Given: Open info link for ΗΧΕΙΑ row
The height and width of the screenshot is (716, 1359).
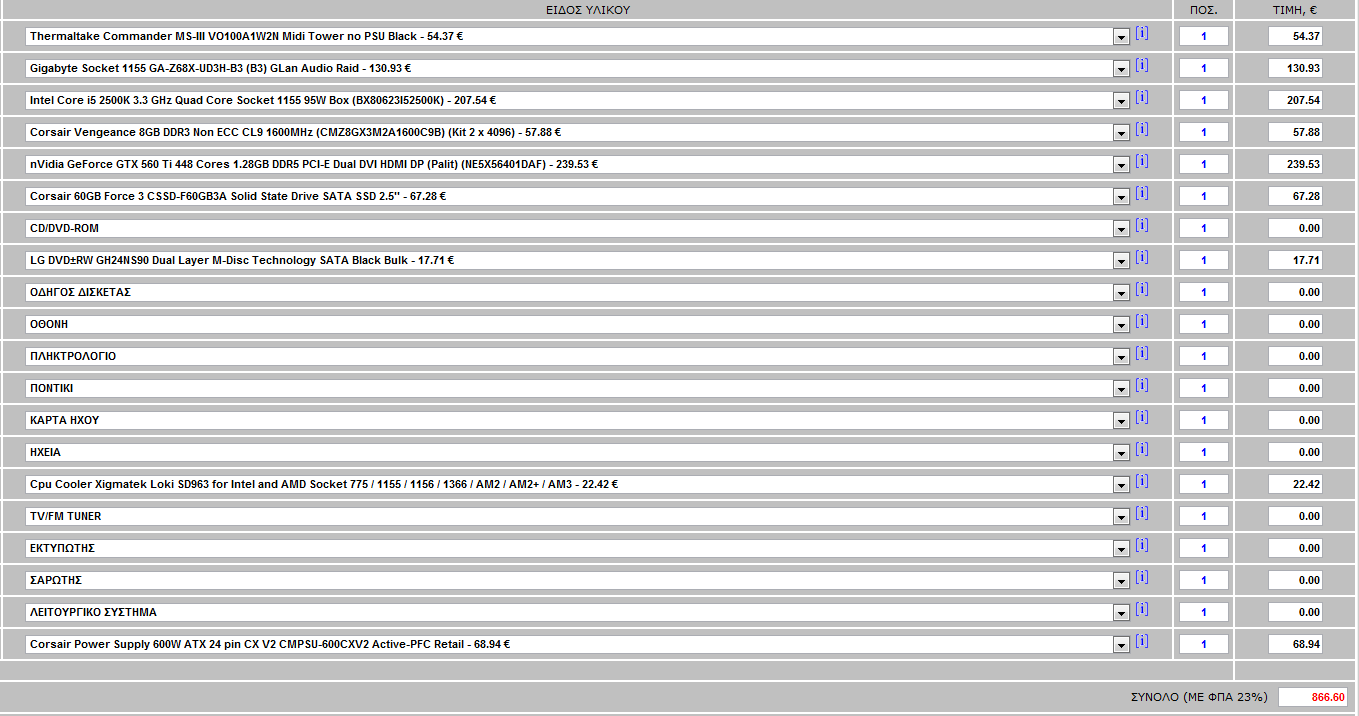Looking at the screenshot, I should 1142,449.
